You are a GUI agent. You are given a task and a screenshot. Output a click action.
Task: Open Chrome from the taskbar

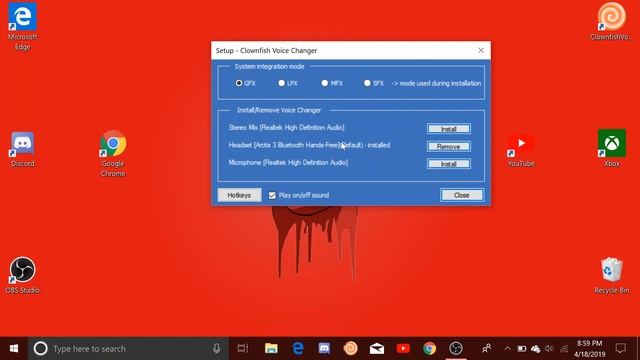(x=429, y=349)
